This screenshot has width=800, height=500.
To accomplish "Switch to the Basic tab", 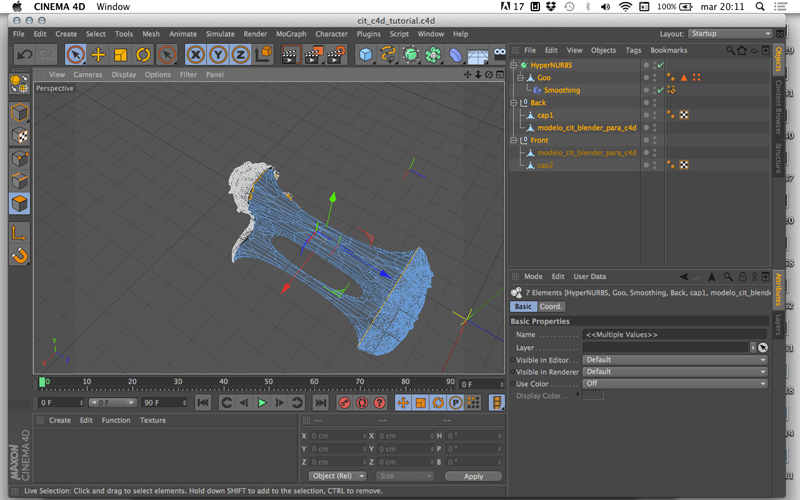I will (x=523, y=307).
